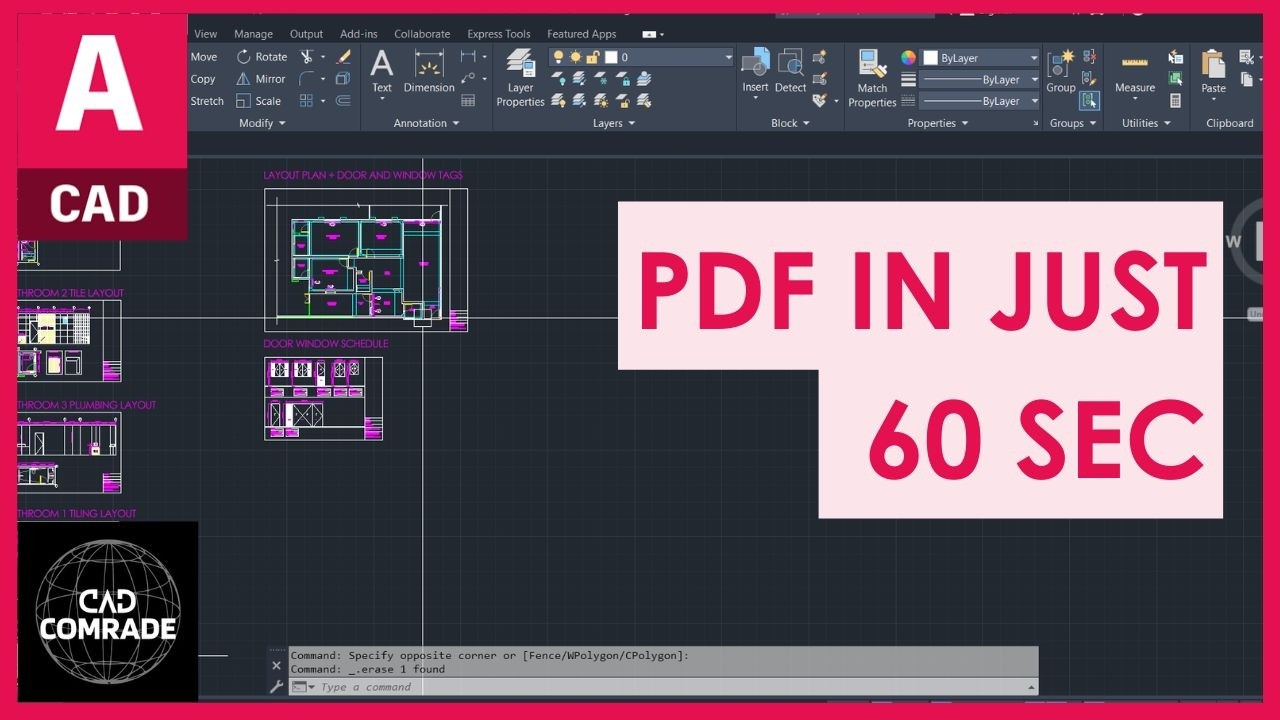Expand the Annotation panel
The image size is (1280, 720).
[x=426, y=123]
